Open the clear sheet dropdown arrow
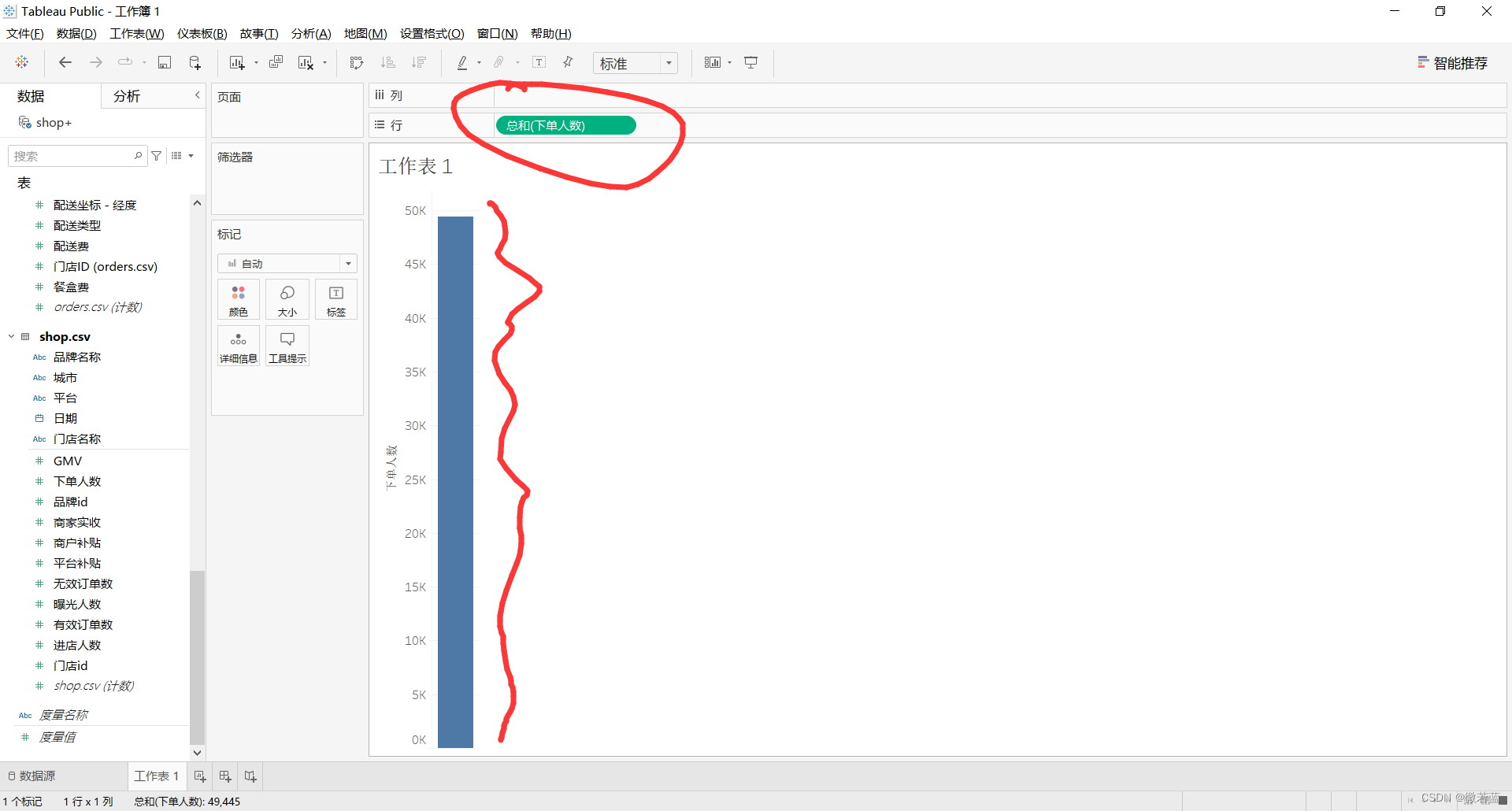The image size is (1512, 811). [x=324, y=63]
